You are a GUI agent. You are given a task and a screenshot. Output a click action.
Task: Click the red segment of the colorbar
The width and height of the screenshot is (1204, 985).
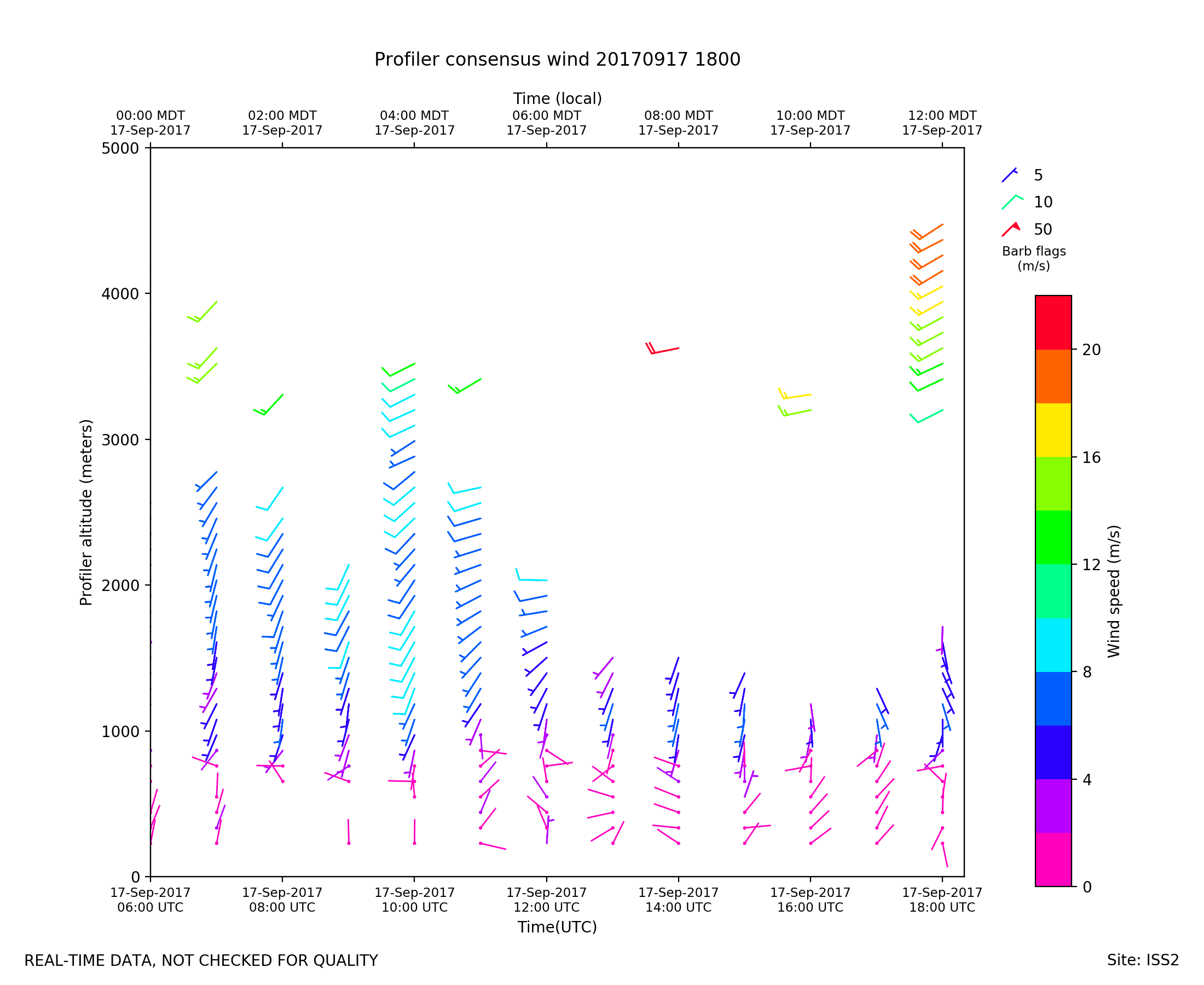[x=1053, y=322]
